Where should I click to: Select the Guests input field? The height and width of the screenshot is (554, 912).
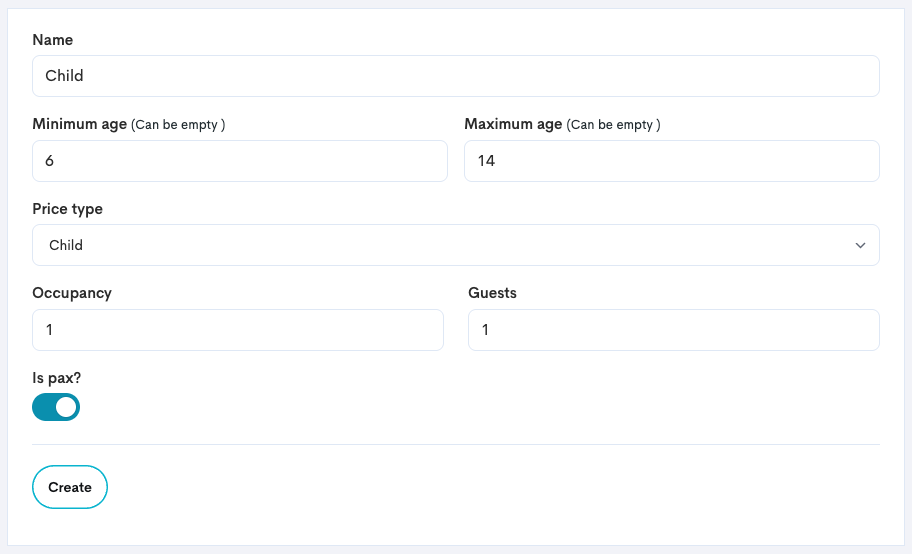click(674, 330)
